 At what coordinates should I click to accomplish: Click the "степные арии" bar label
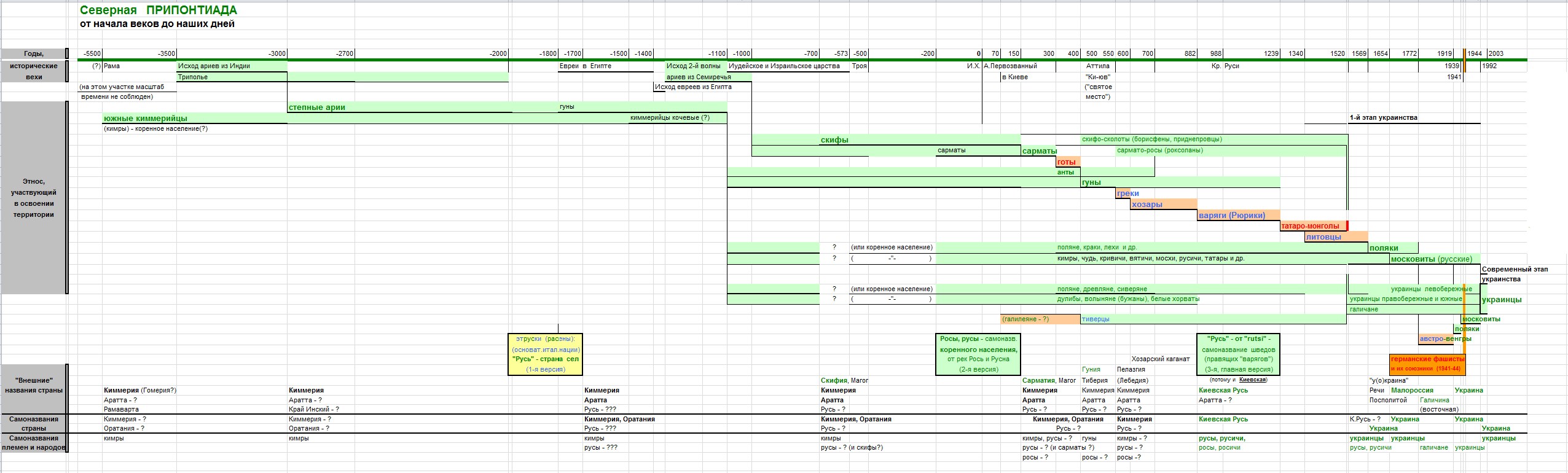pos(317,107)
